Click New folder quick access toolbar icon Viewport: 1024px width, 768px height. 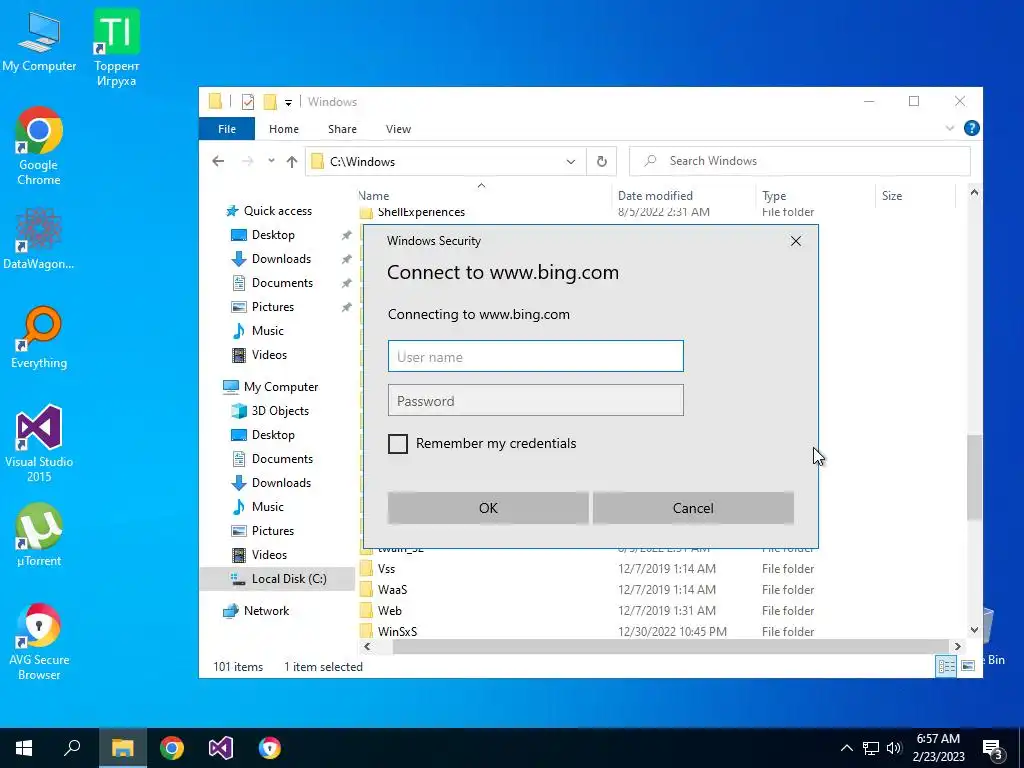tap(270, 102)
